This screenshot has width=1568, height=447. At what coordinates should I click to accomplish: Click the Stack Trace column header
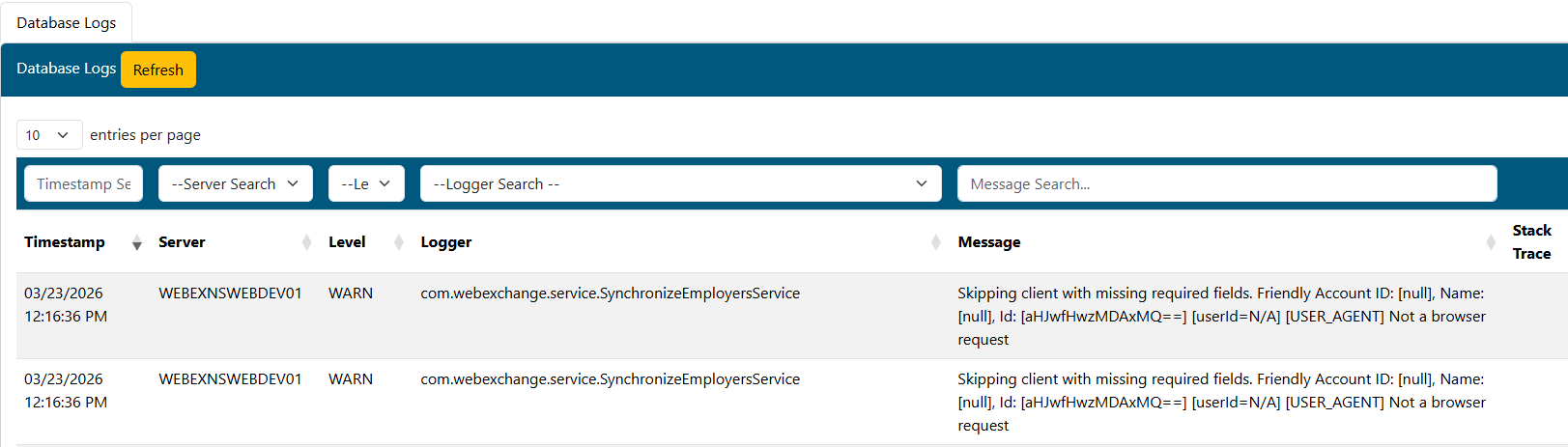click(x=1531, y=242)
